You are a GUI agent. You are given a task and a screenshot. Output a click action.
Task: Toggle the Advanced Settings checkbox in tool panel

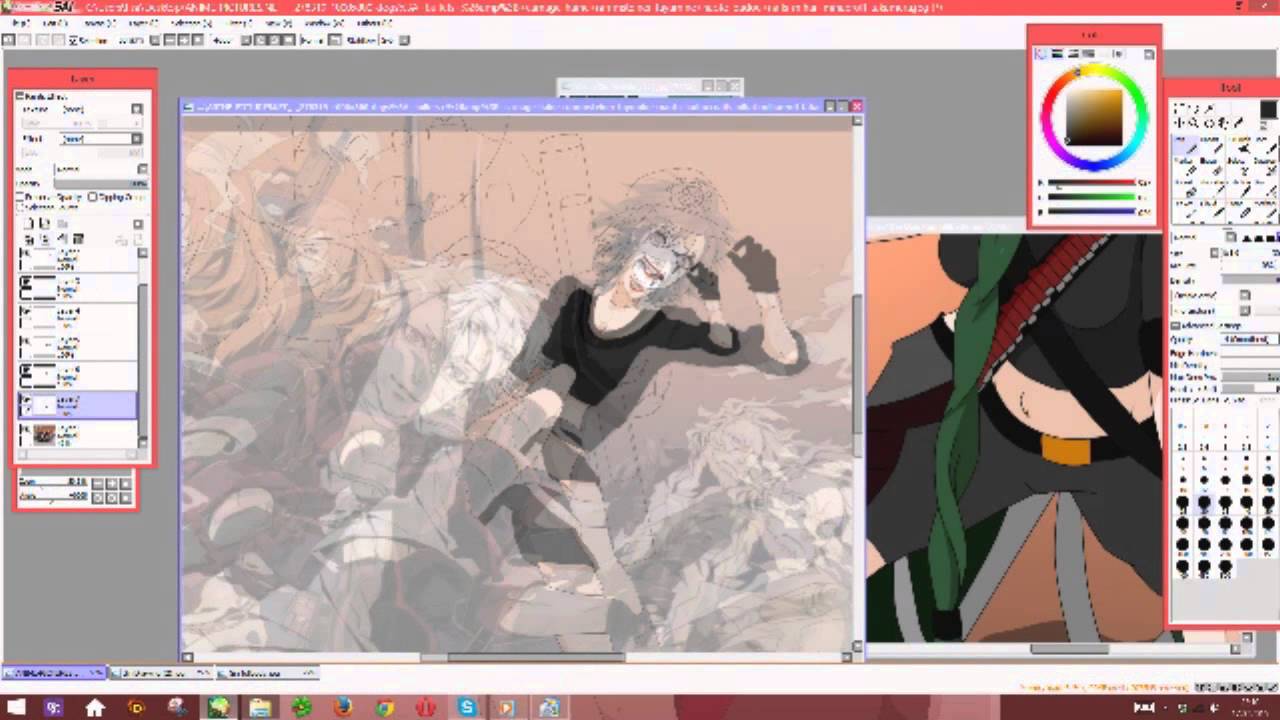tap(1176, 325)
